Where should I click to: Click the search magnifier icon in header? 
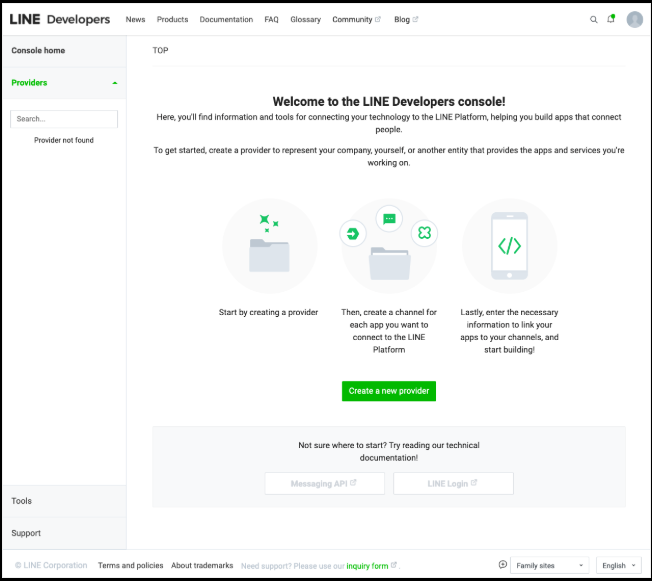(594, 19)
